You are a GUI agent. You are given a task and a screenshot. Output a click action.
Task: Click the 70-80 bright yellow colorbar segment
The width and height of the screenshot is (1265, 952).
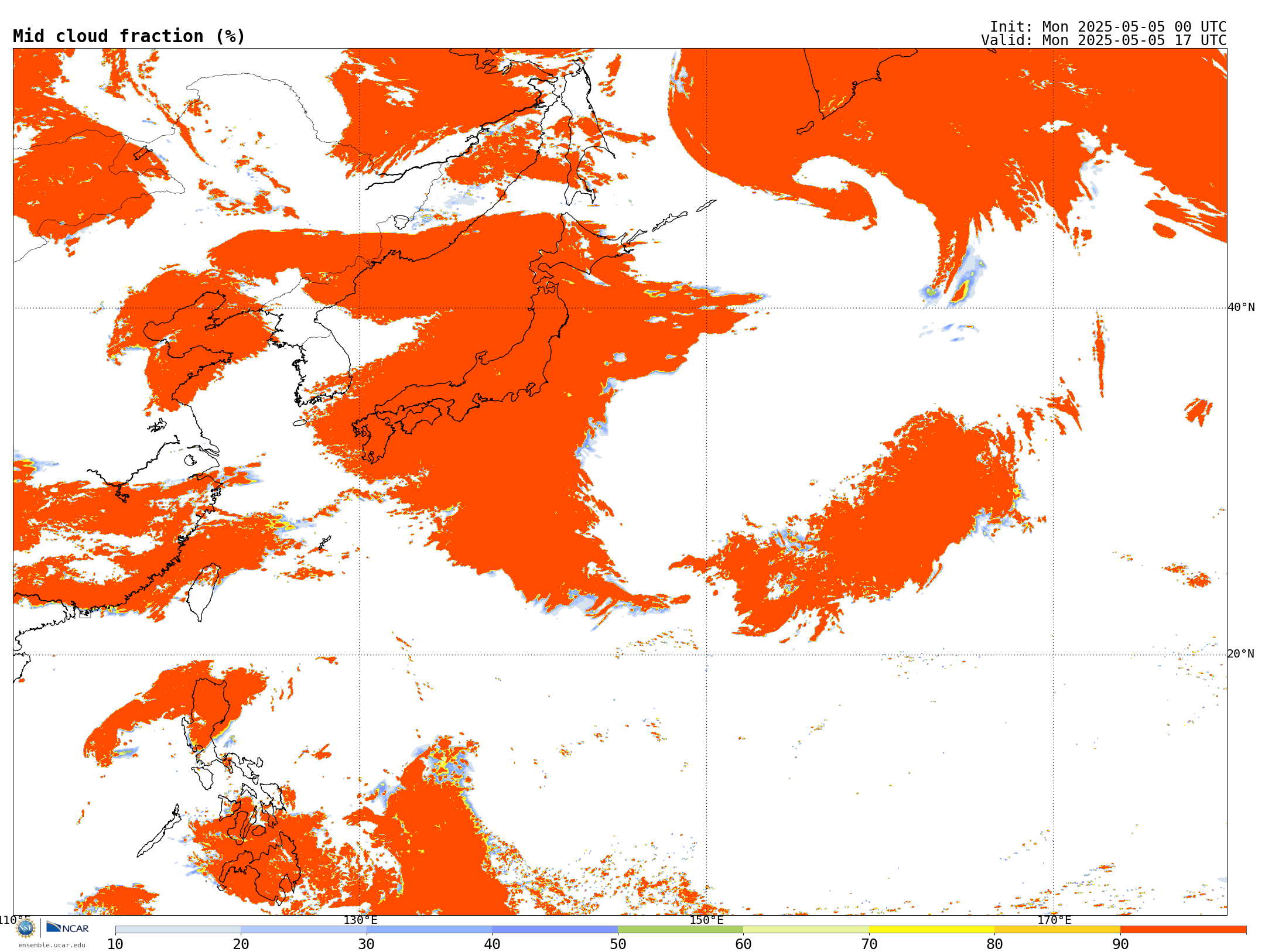tap(932, 930)
